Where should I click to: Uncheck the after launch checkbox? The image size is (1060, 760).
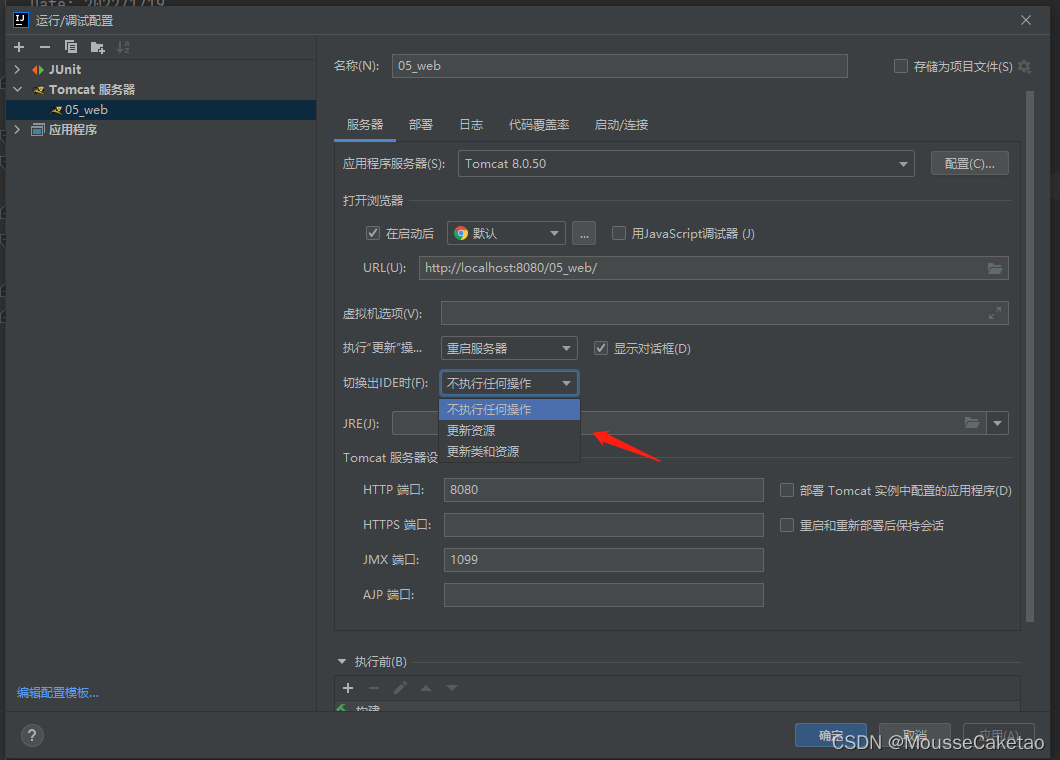[x=372, y=233]
